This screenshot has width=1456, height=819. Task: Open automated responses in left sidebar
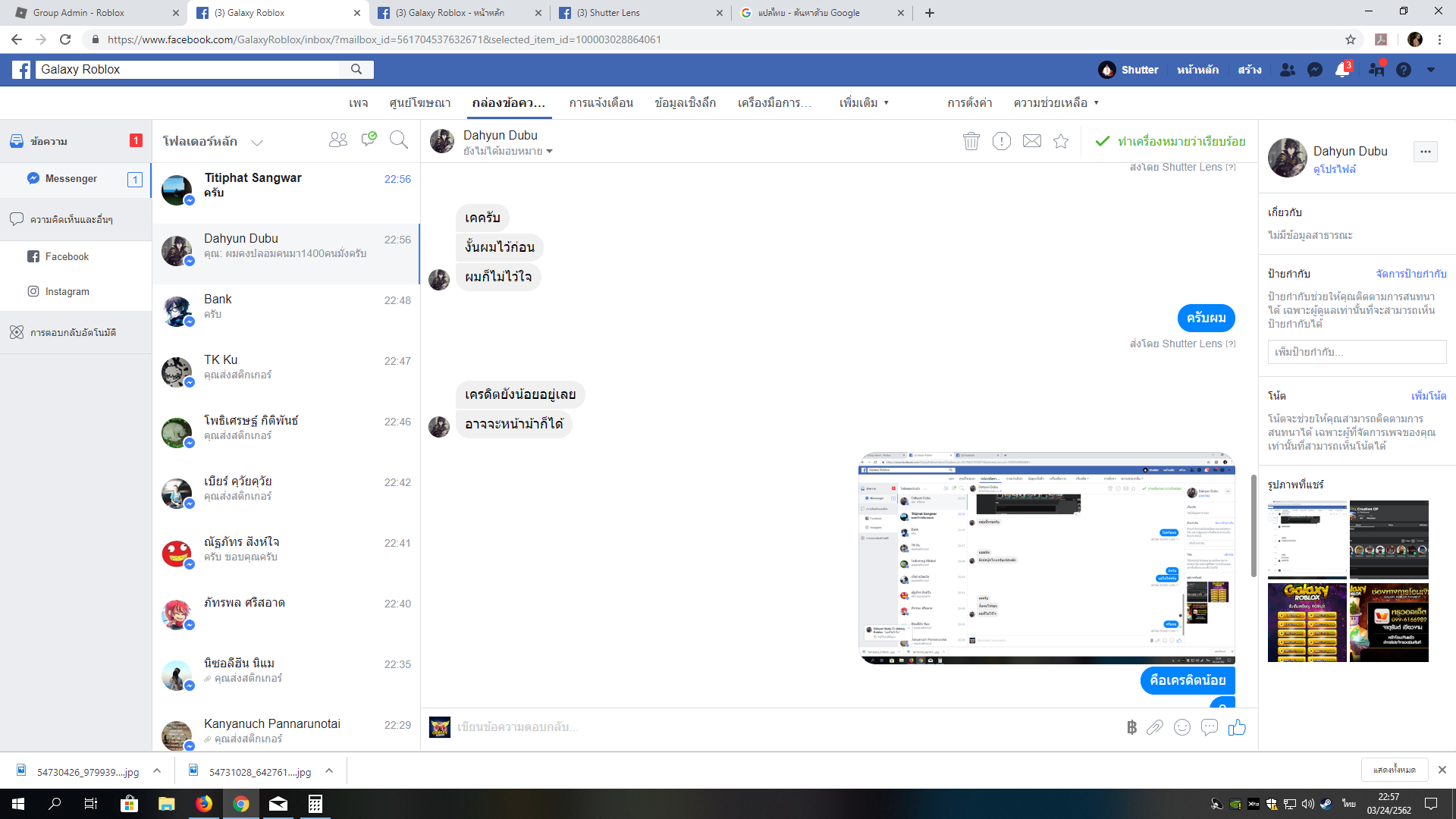coord(76,333)
